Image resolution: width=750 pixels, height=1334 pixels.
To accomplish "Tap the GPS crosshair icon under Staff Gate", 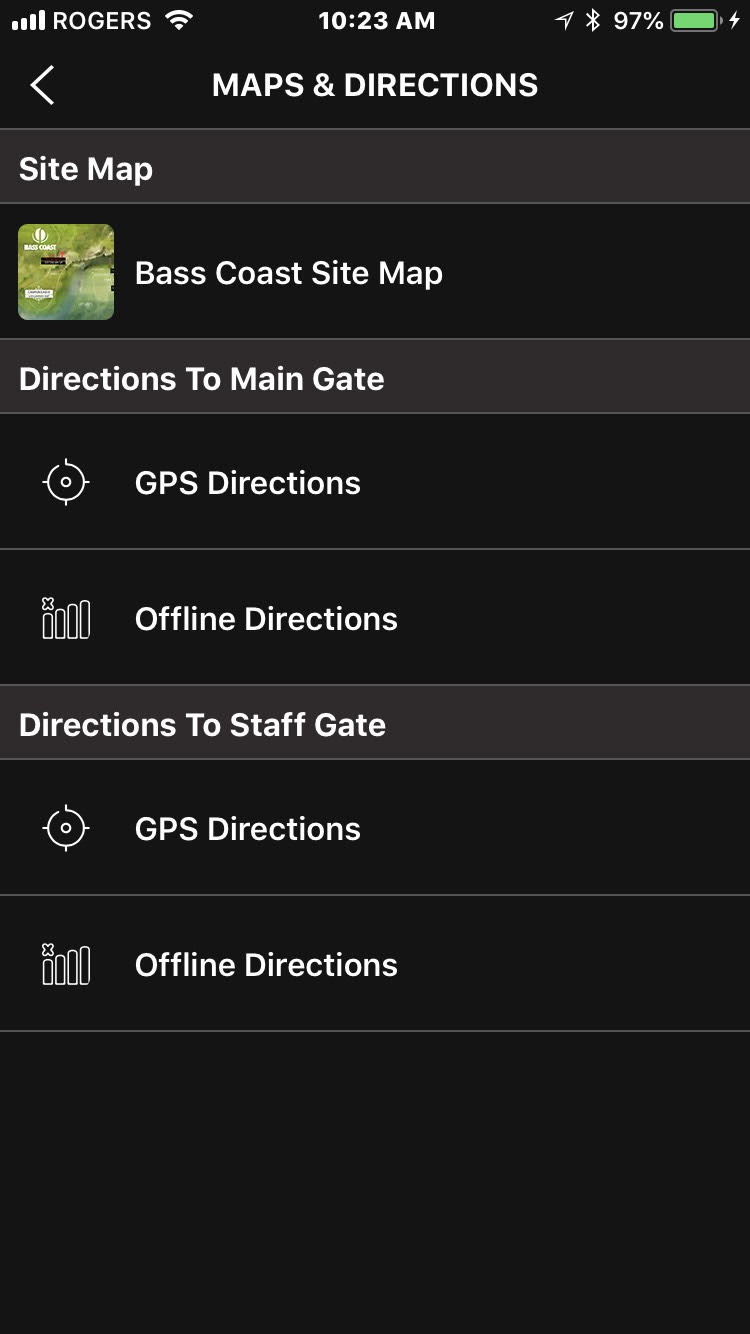I will pos(66,828).
